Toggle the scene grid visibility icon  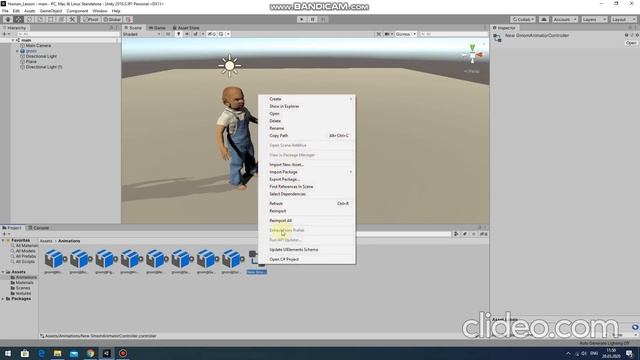pos(221,34)
